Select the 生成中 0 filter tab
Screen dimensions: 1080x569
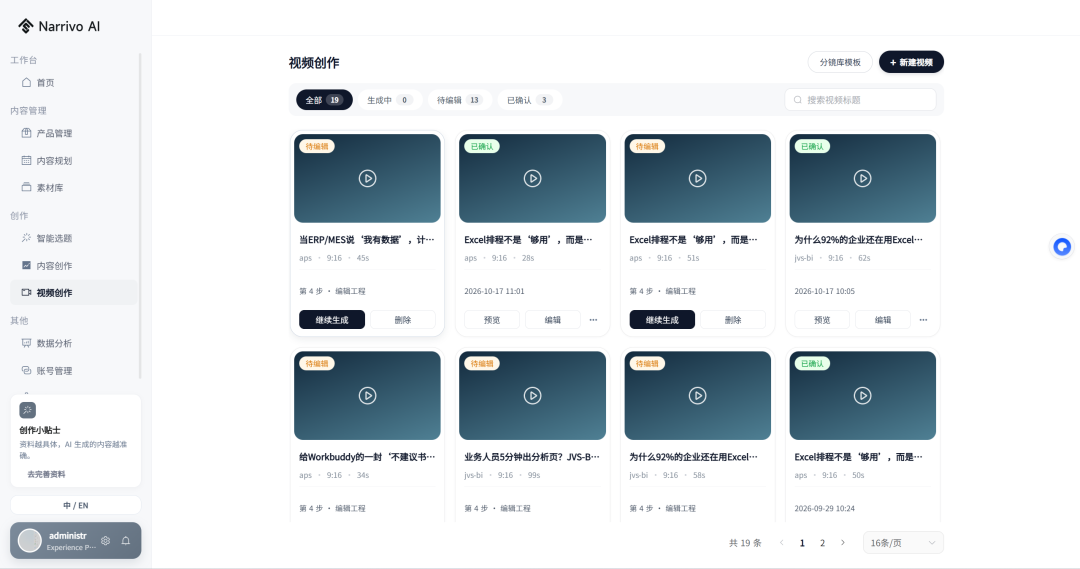coord(389,100)
